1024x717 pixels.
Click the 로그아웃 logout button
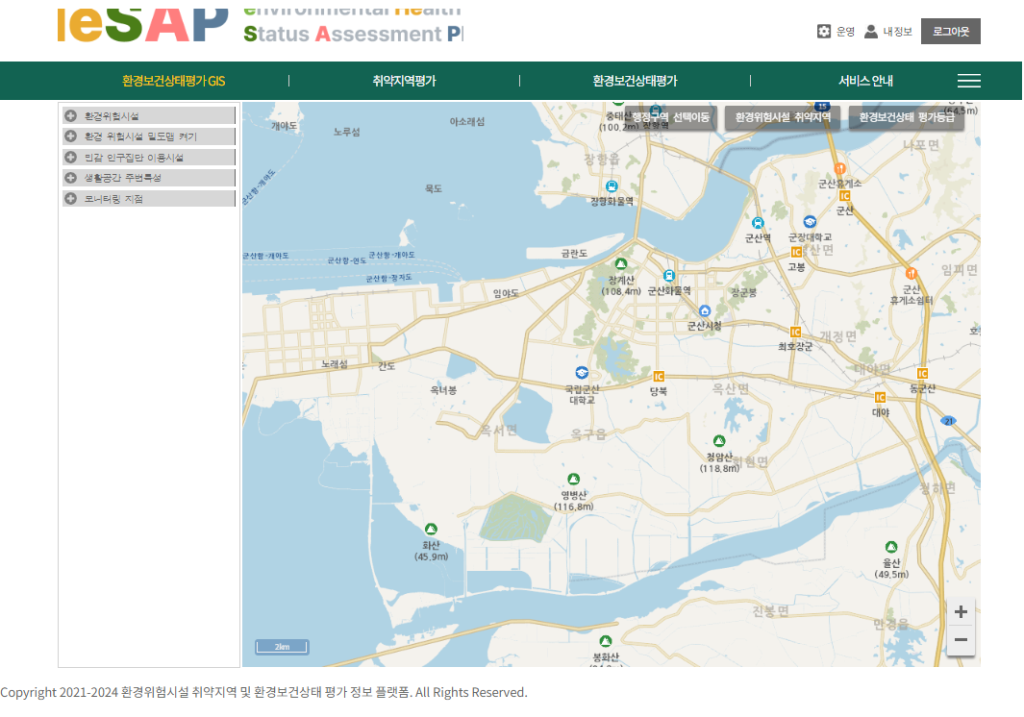click(x=950, y=31)
